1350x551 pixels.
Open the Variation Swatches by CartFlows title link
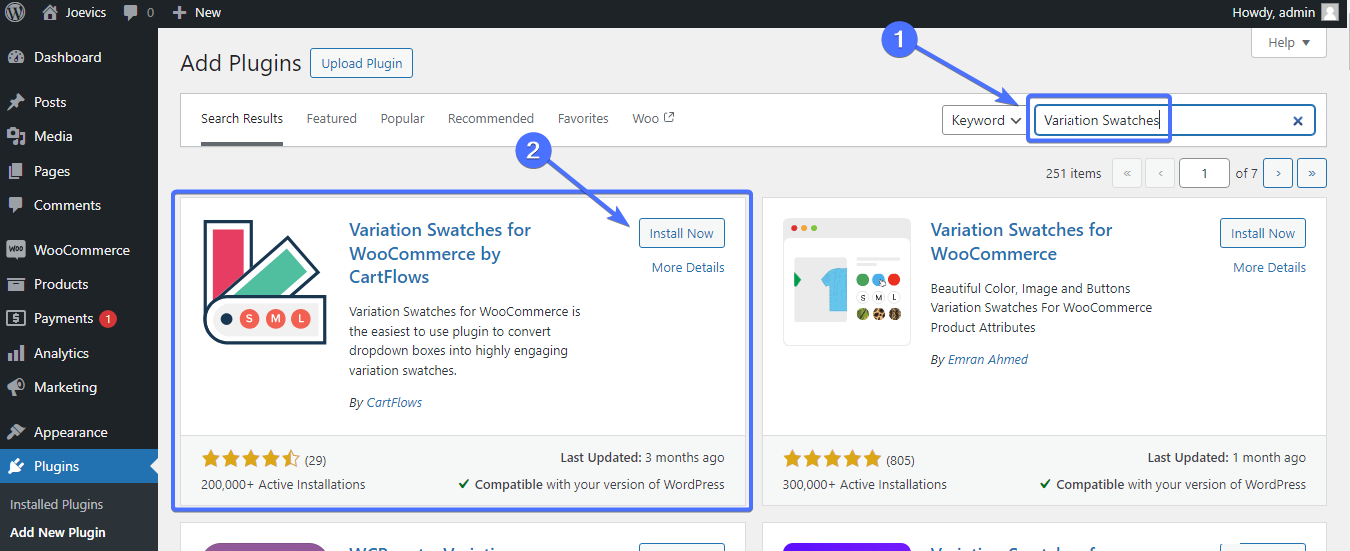[440, 253]
